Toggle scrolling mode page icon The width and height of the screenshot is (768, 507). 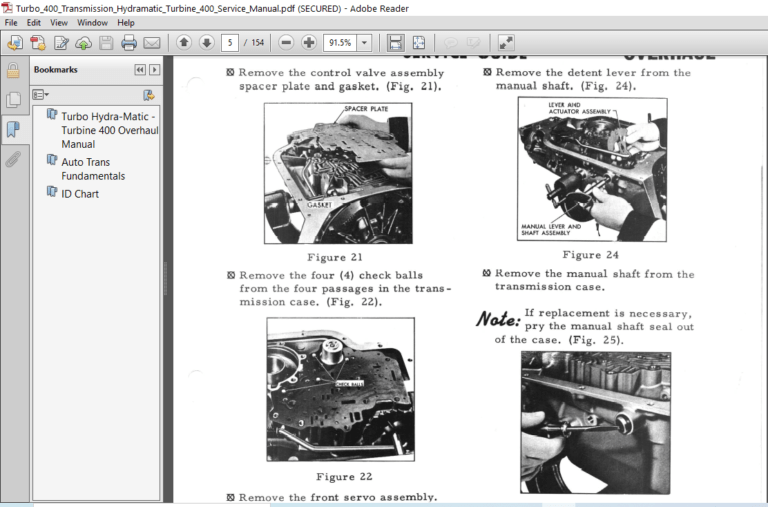(x=395, y=43)
